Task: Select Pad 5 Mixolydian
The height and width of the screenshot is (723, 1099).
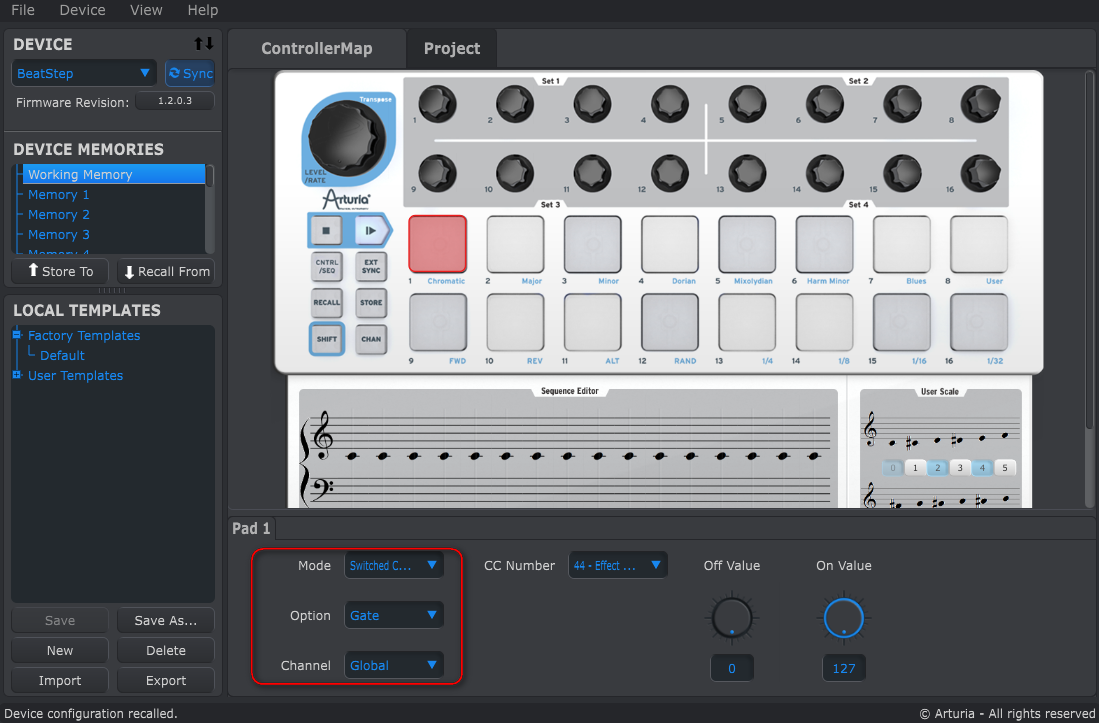Action: (x=747, y=244)
